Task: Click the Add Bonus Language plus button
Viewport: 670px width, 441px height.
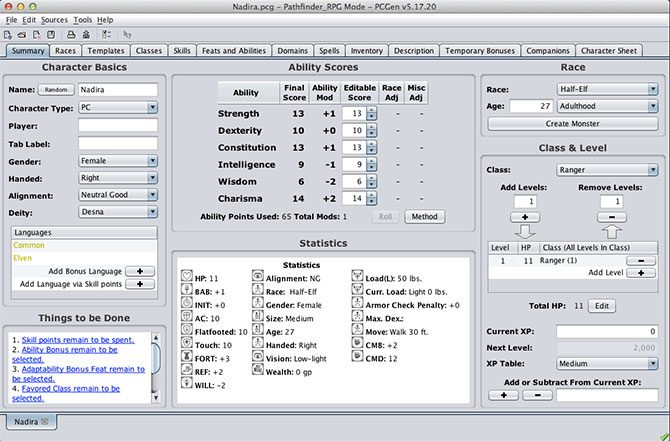Action: (x=140, y=271)
